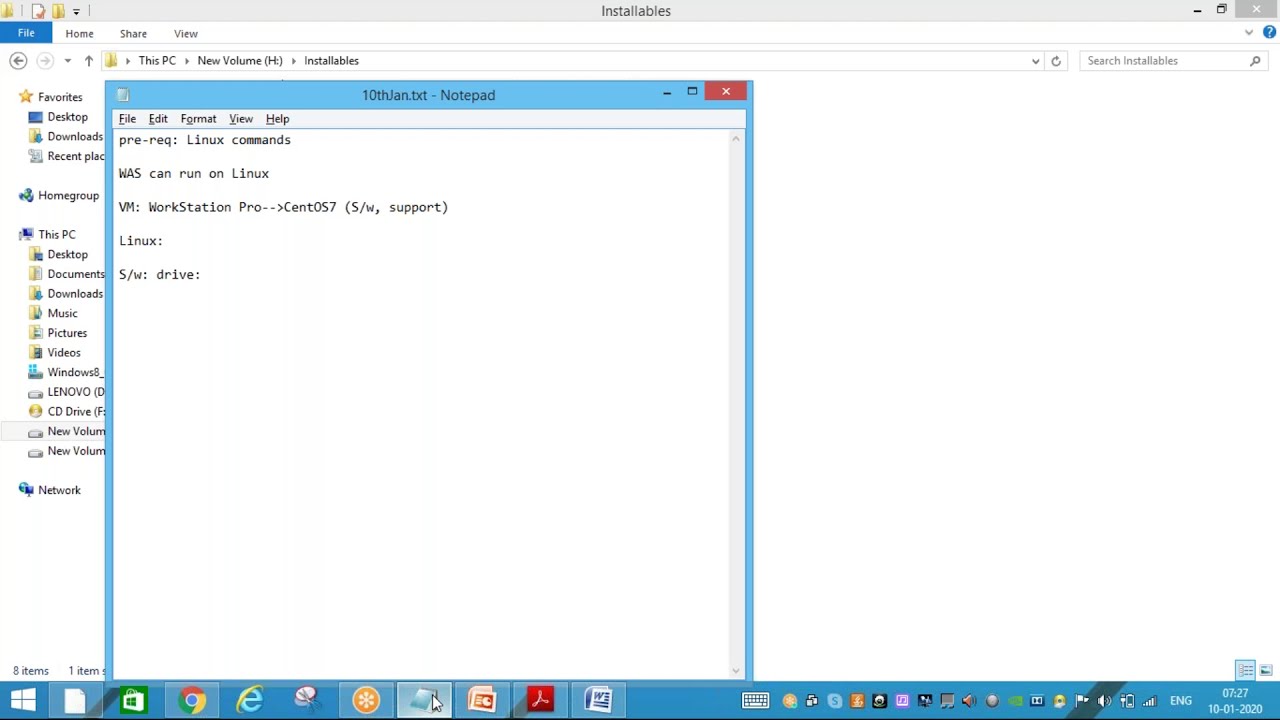Open Notepad File menu

127,118
